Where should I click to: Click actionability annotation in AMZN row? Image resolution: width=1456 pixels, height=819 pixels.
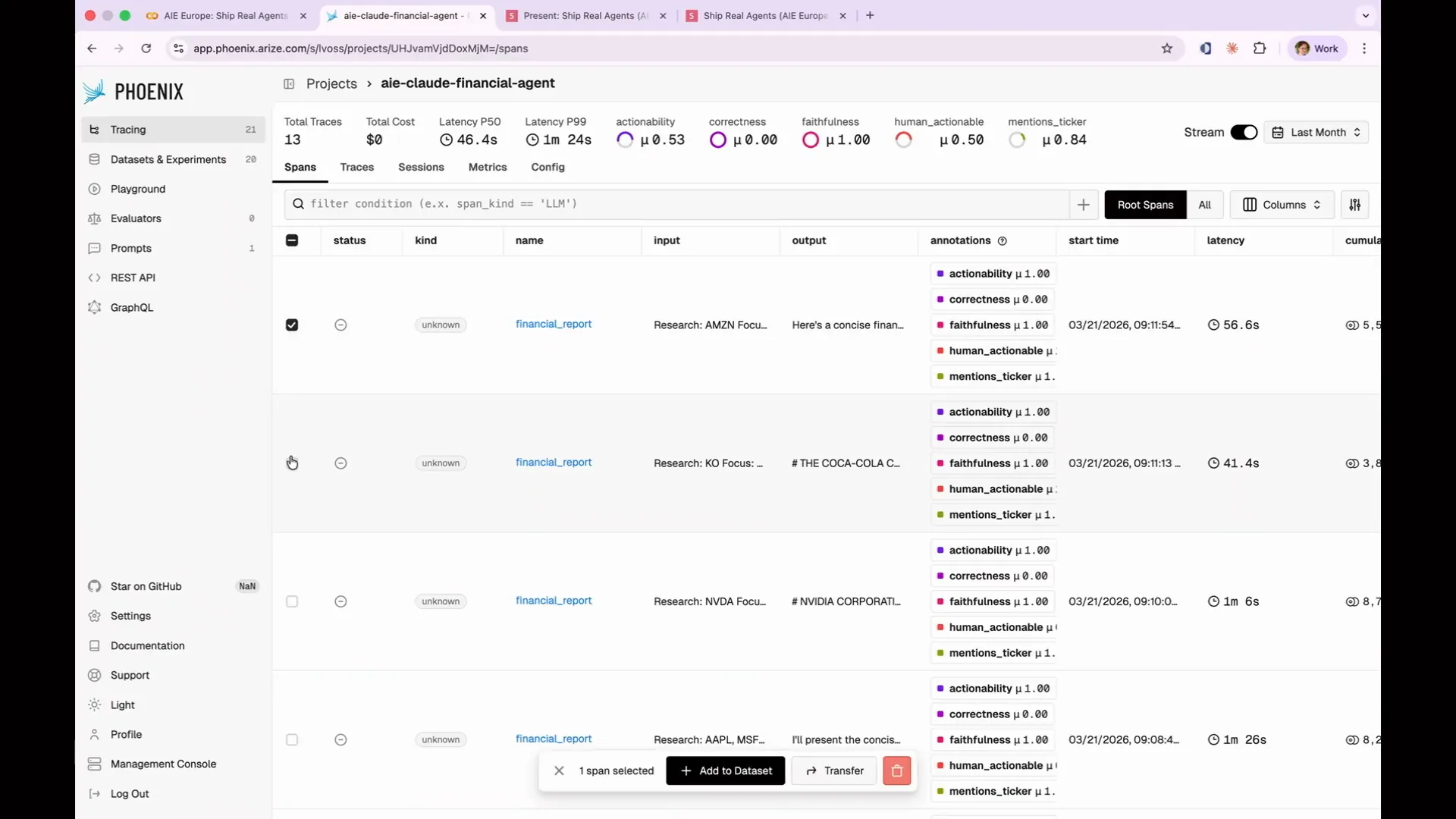tap(993, 274)
